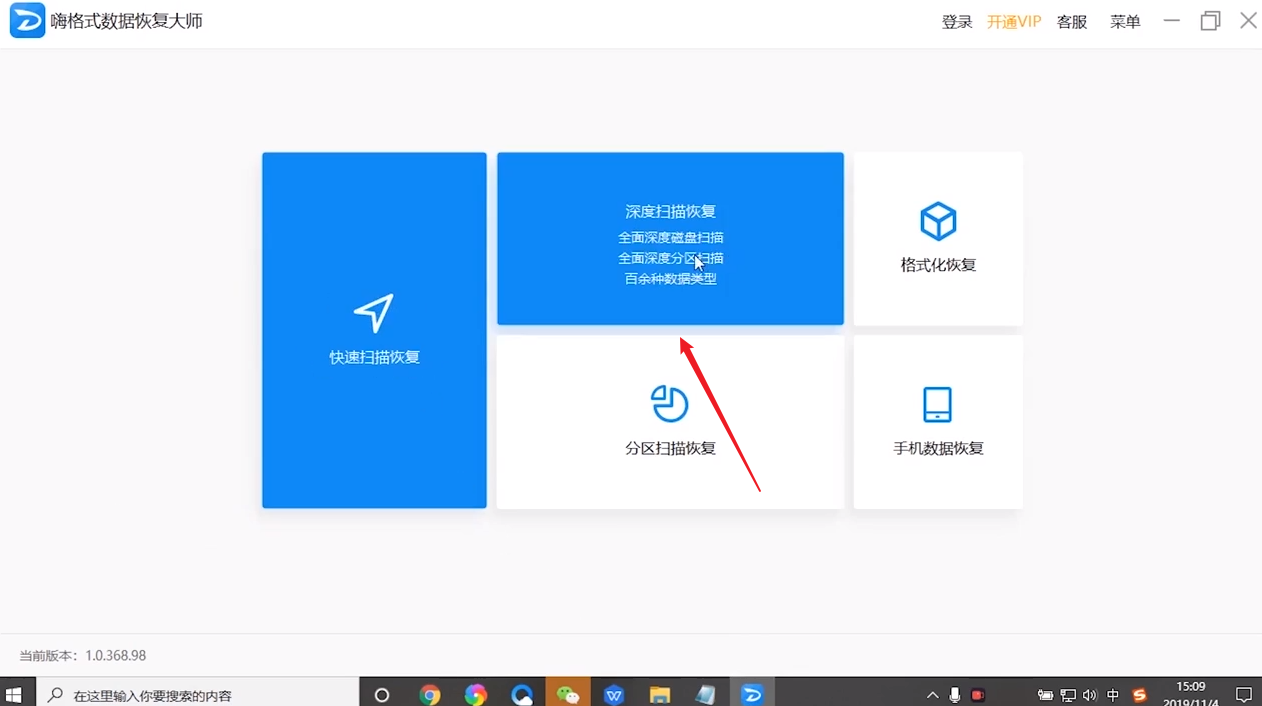Open the 快速扫描恢复 quick scan tile
Viewport: 1262px width, 706px height.
coord(374,330)
